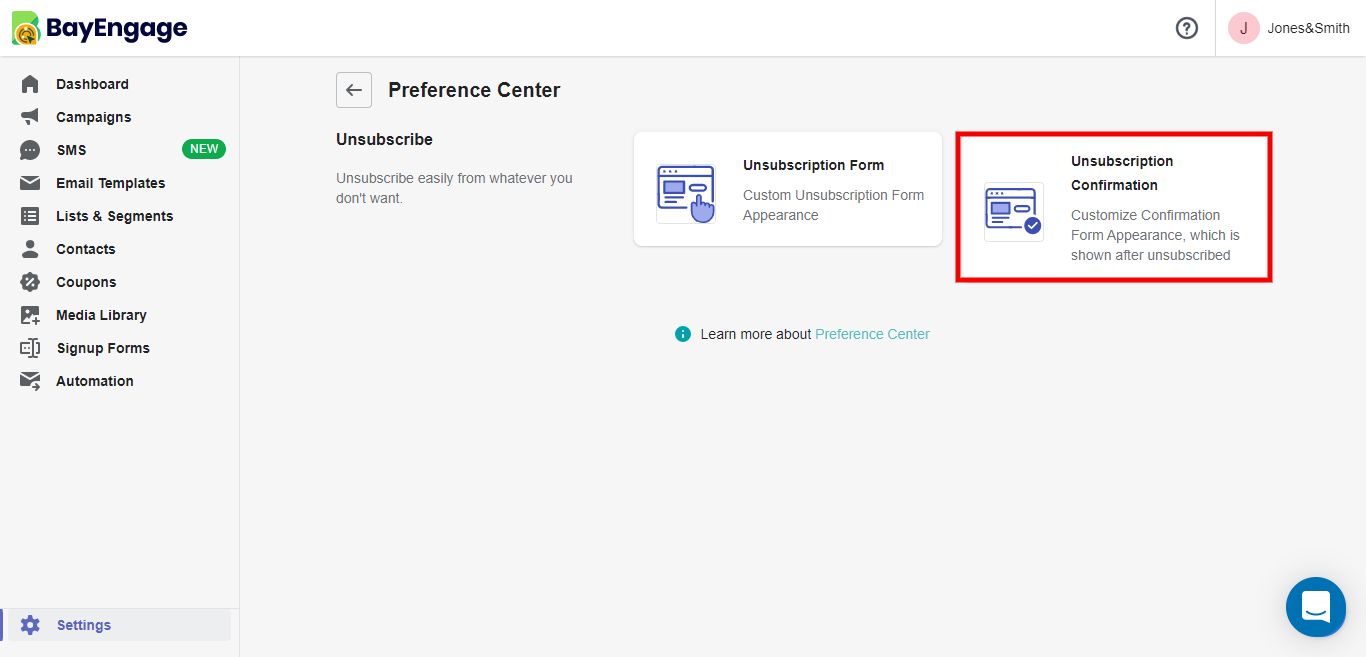Navigate to Lists & Segments

[114, 216]
